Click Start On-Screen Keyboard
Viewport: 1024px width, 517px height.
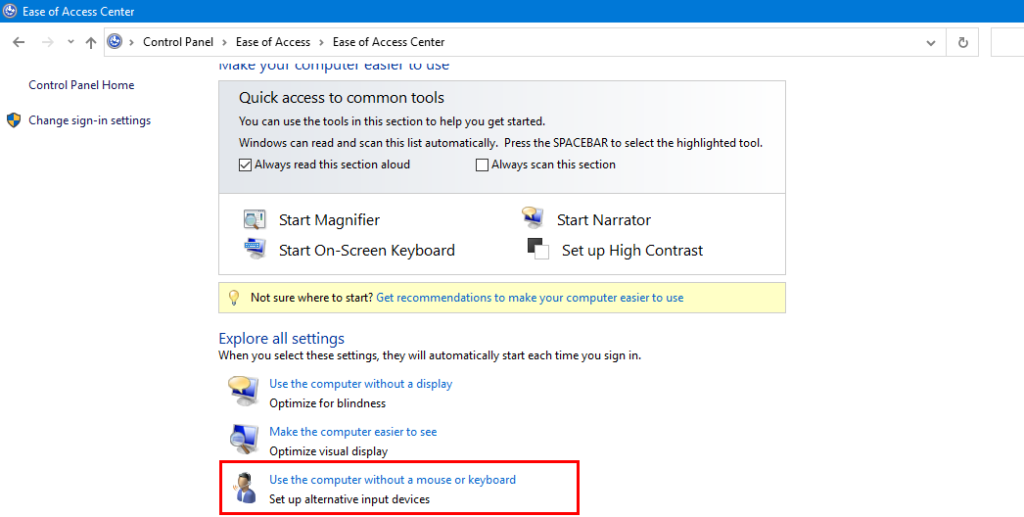coord(366,251)
